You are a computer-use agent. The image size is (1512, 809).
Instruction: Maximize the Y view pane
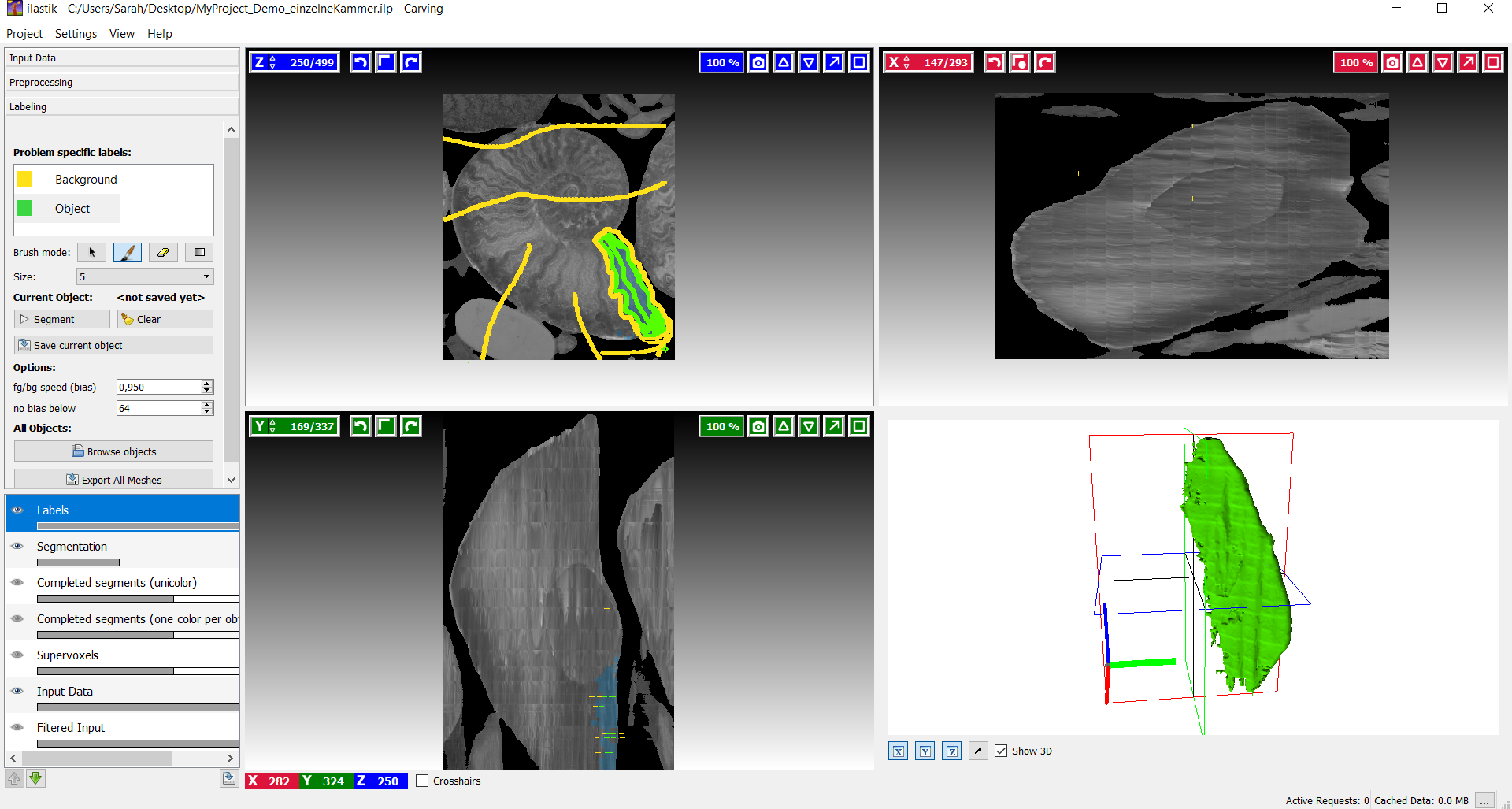(859, 426)
